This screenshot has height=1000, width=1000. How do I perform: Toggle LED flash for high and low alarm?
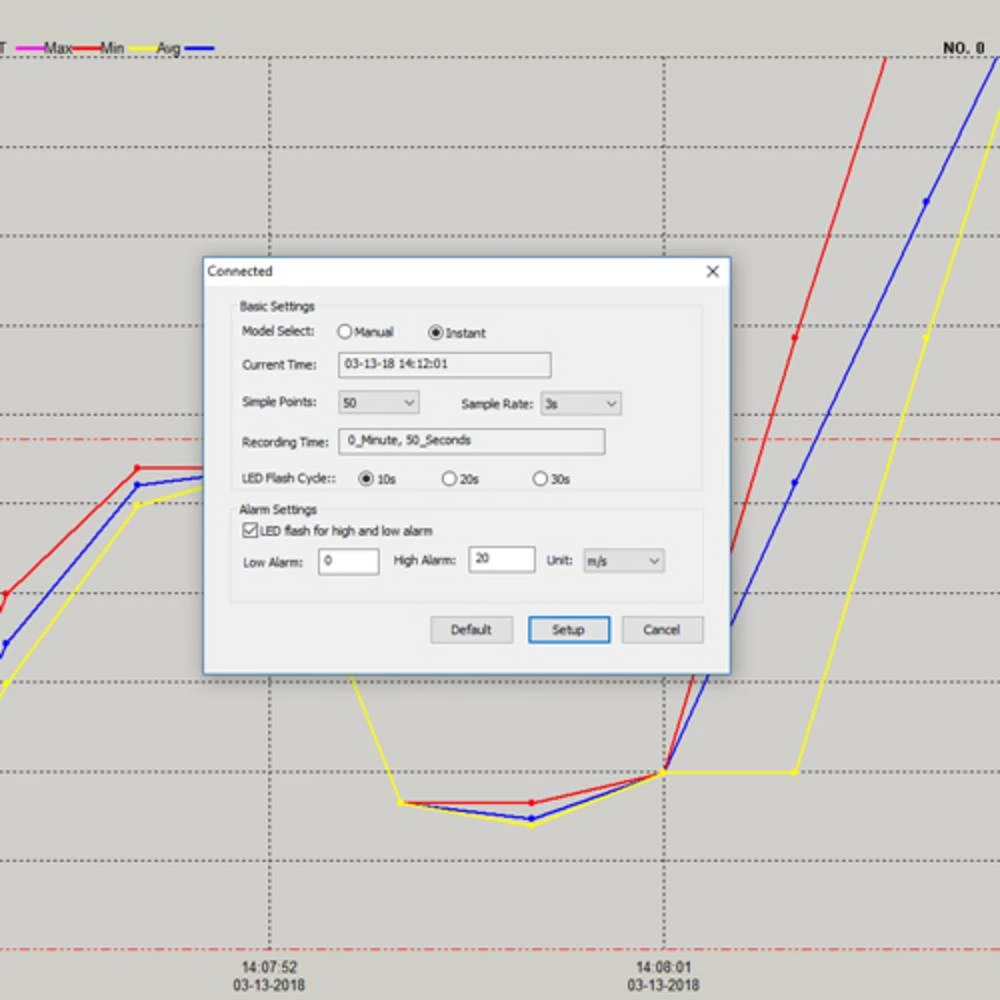tap(250, 531)
